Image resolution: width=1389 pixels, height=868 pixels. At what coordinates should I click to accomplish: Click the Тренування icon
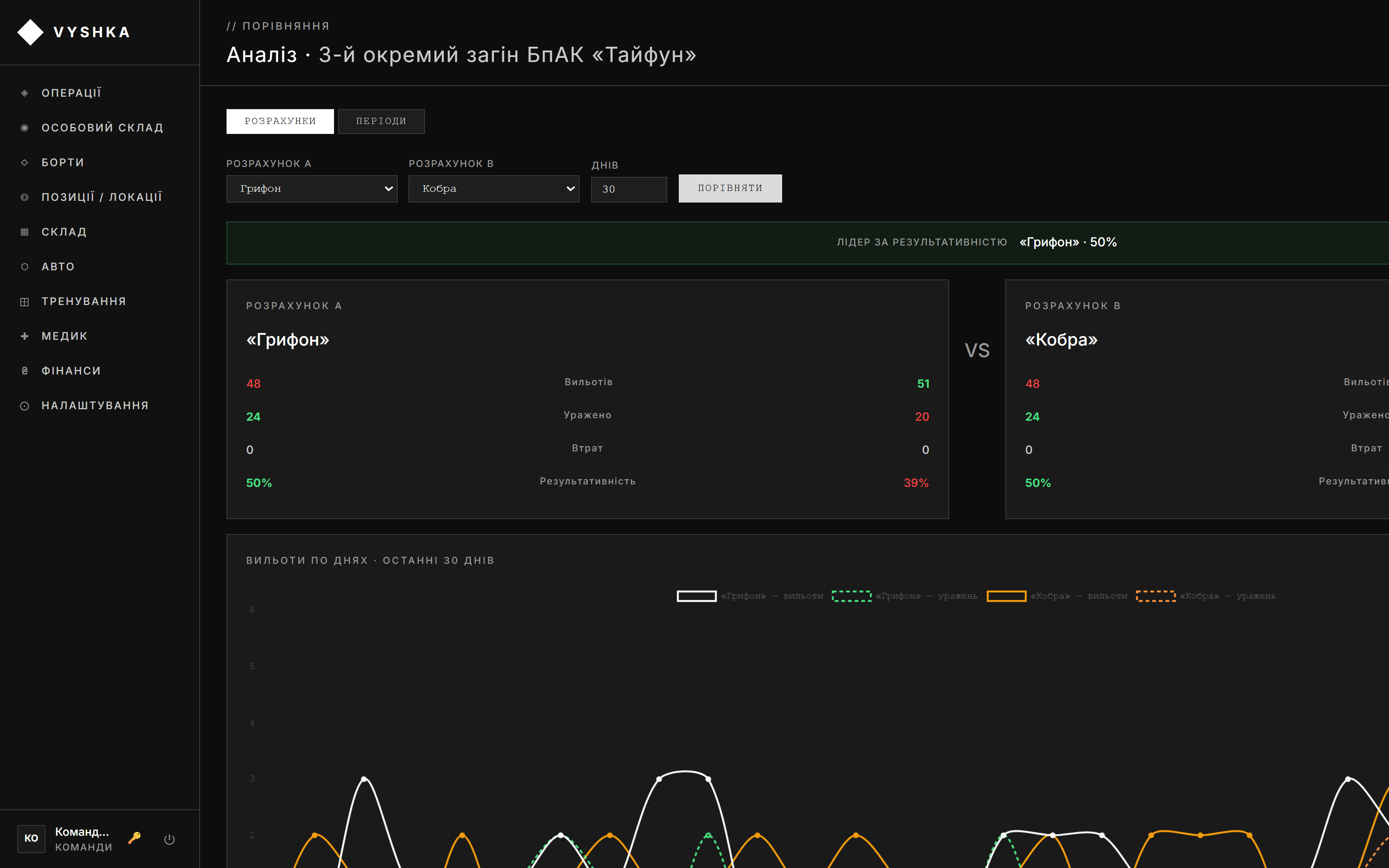coord(25,302)
